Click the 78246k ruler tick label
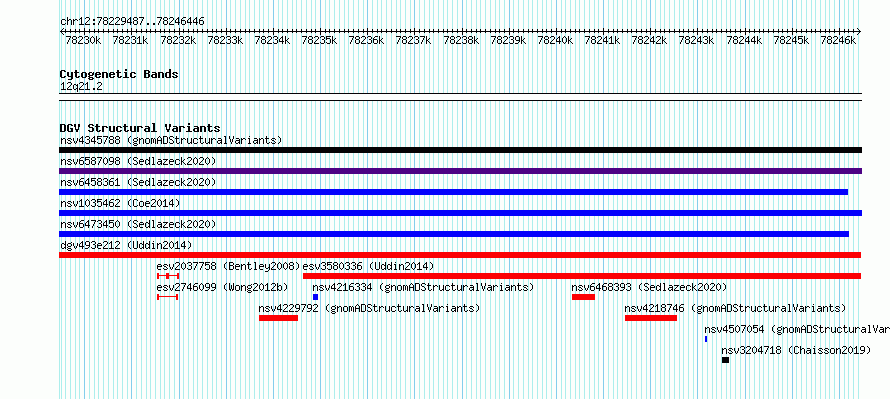Viewport: 890px width, 399px height. coord(839,40)
